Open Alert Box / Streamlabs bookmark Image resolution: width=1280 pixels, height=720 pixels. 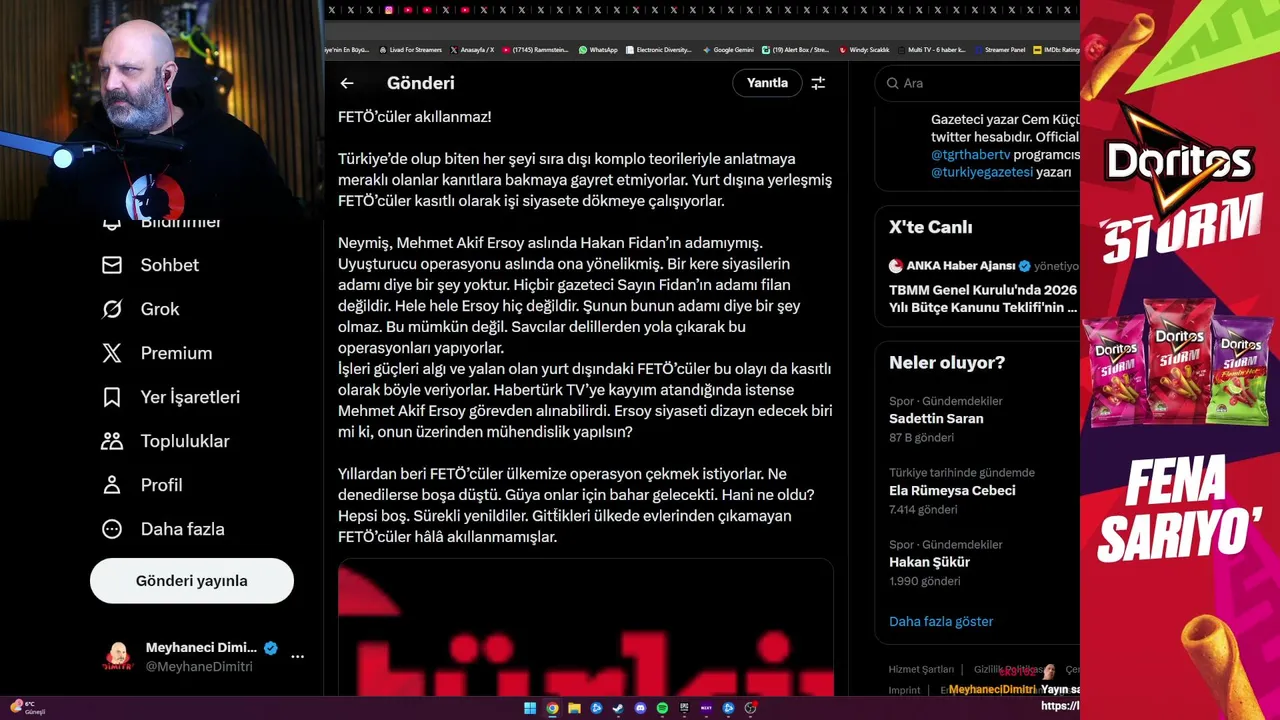(796, 50)
